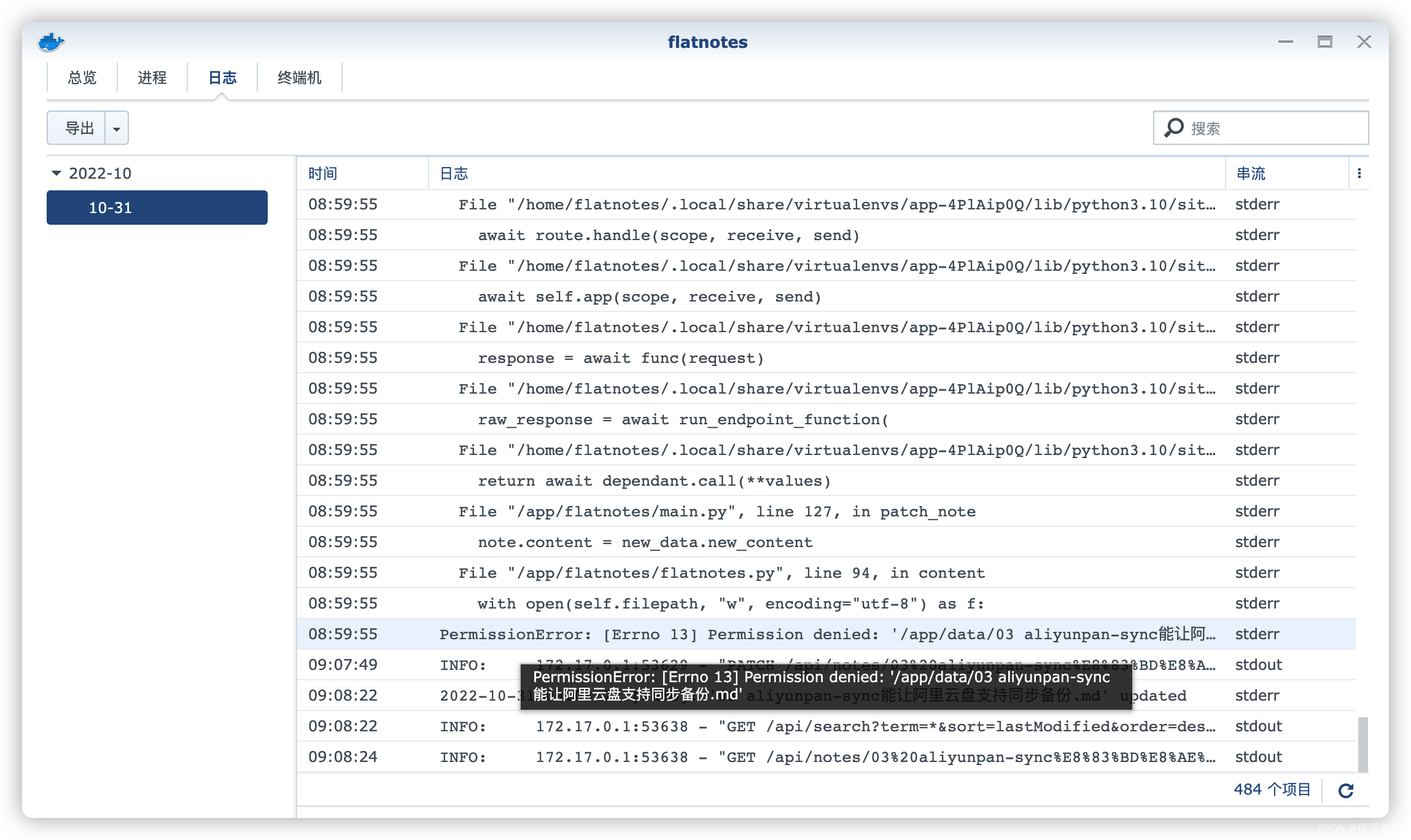Maximize the flatnotes window

click(x=1325, y=42)
